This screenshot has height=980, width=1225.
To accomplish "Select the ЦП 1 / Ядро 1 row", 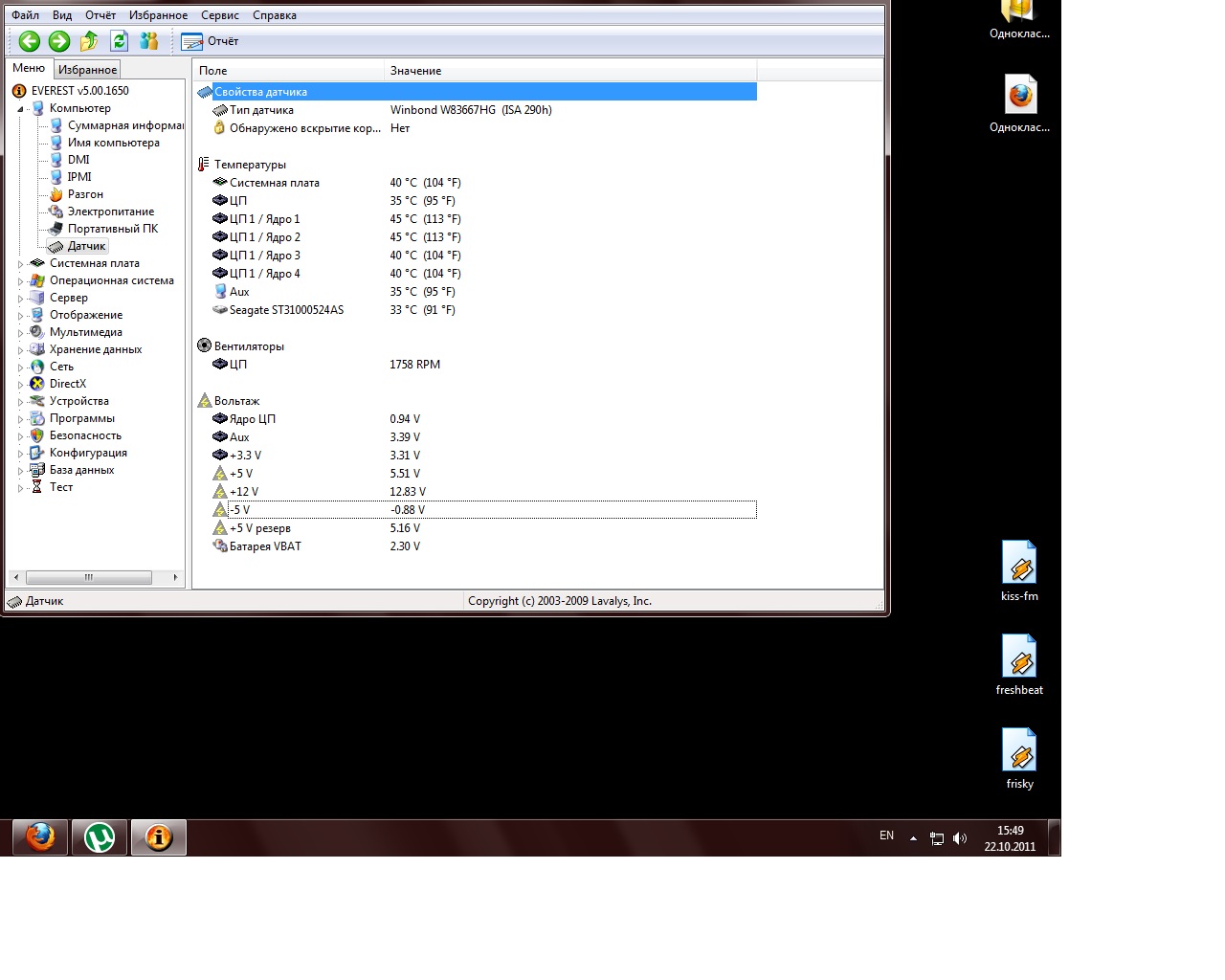I will (476, 219).
